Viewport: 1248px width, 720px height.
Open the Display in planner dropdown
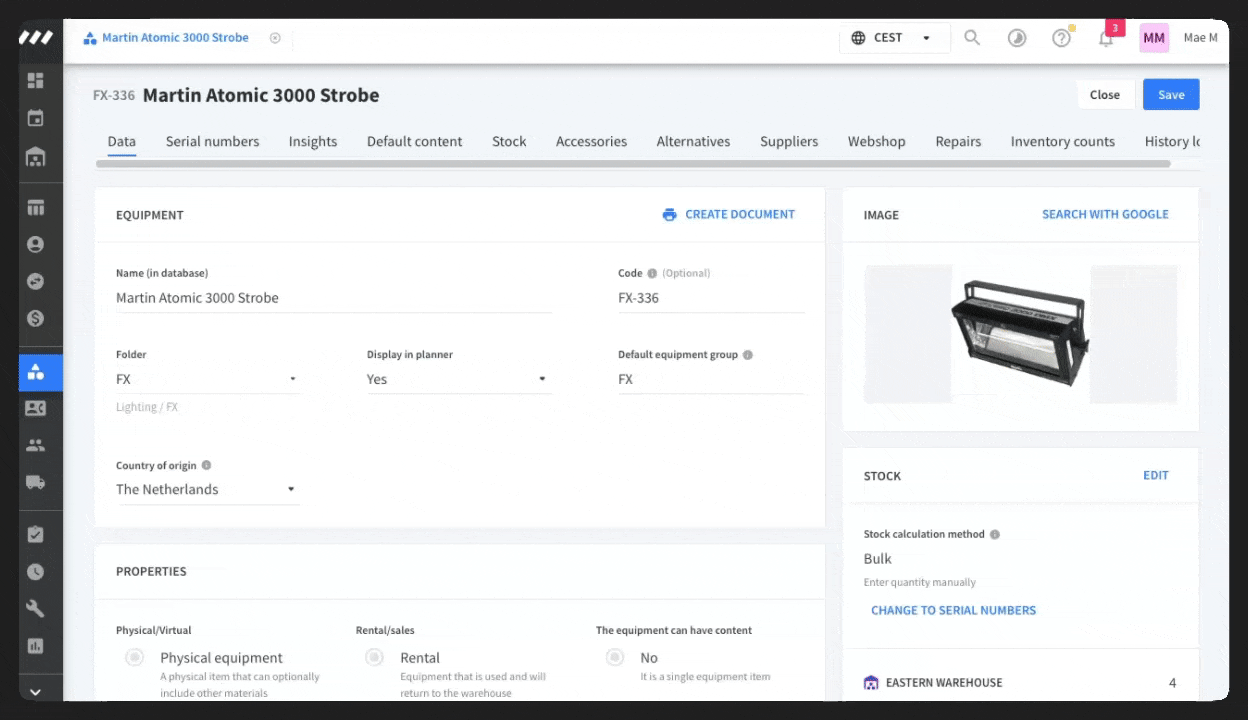coord(459,379)
